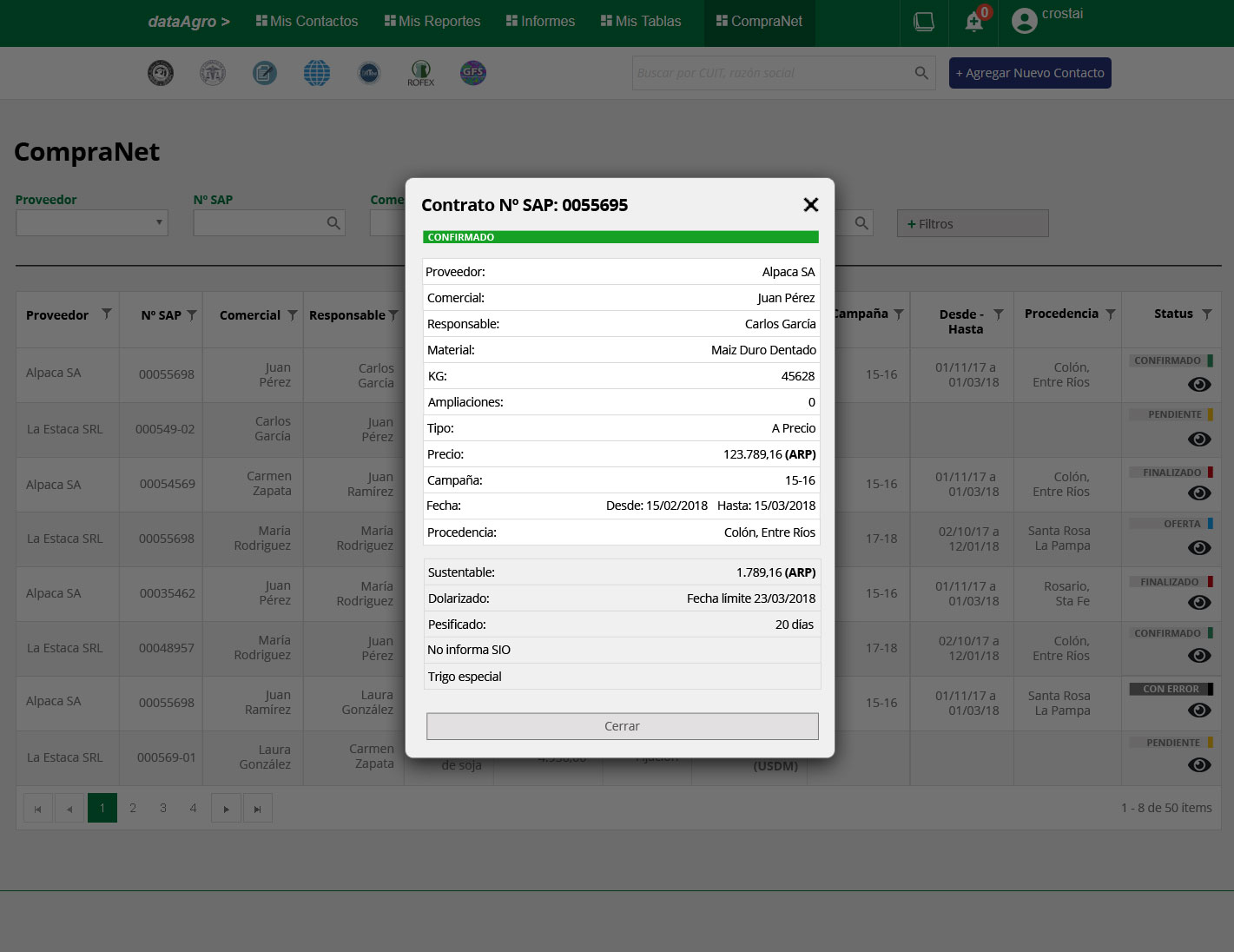Image resolution: width=1234 pixels, height=952 pixels.
Task: Expand the + Filtros panel
Action: (x=973, y=223)
